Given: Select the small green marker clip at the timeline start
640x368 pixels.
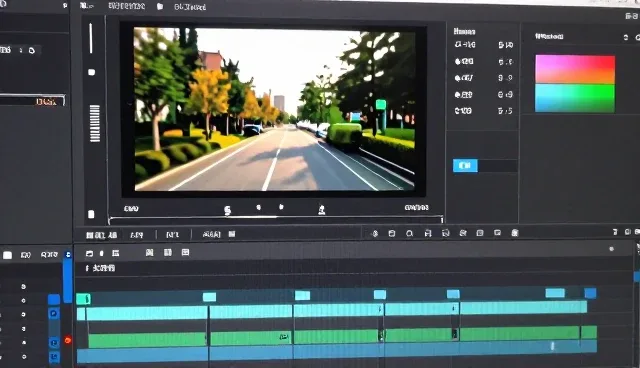Looking at the screenshot, I should click(83, 299).
